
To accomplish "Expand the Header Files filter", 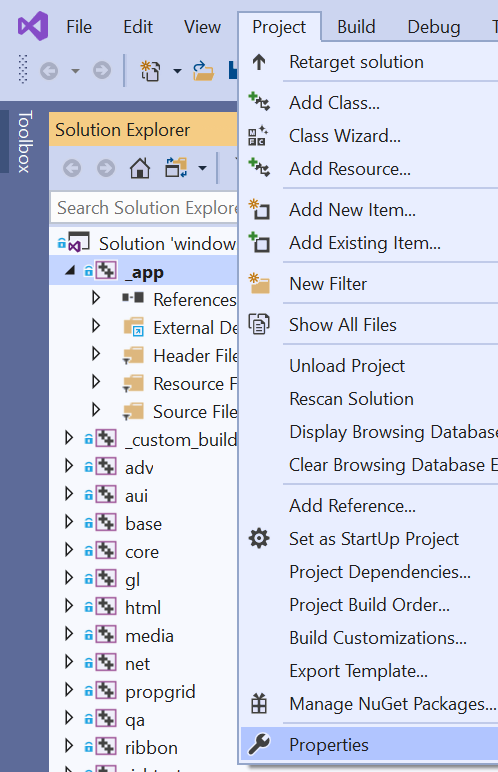I will point(96,354).
